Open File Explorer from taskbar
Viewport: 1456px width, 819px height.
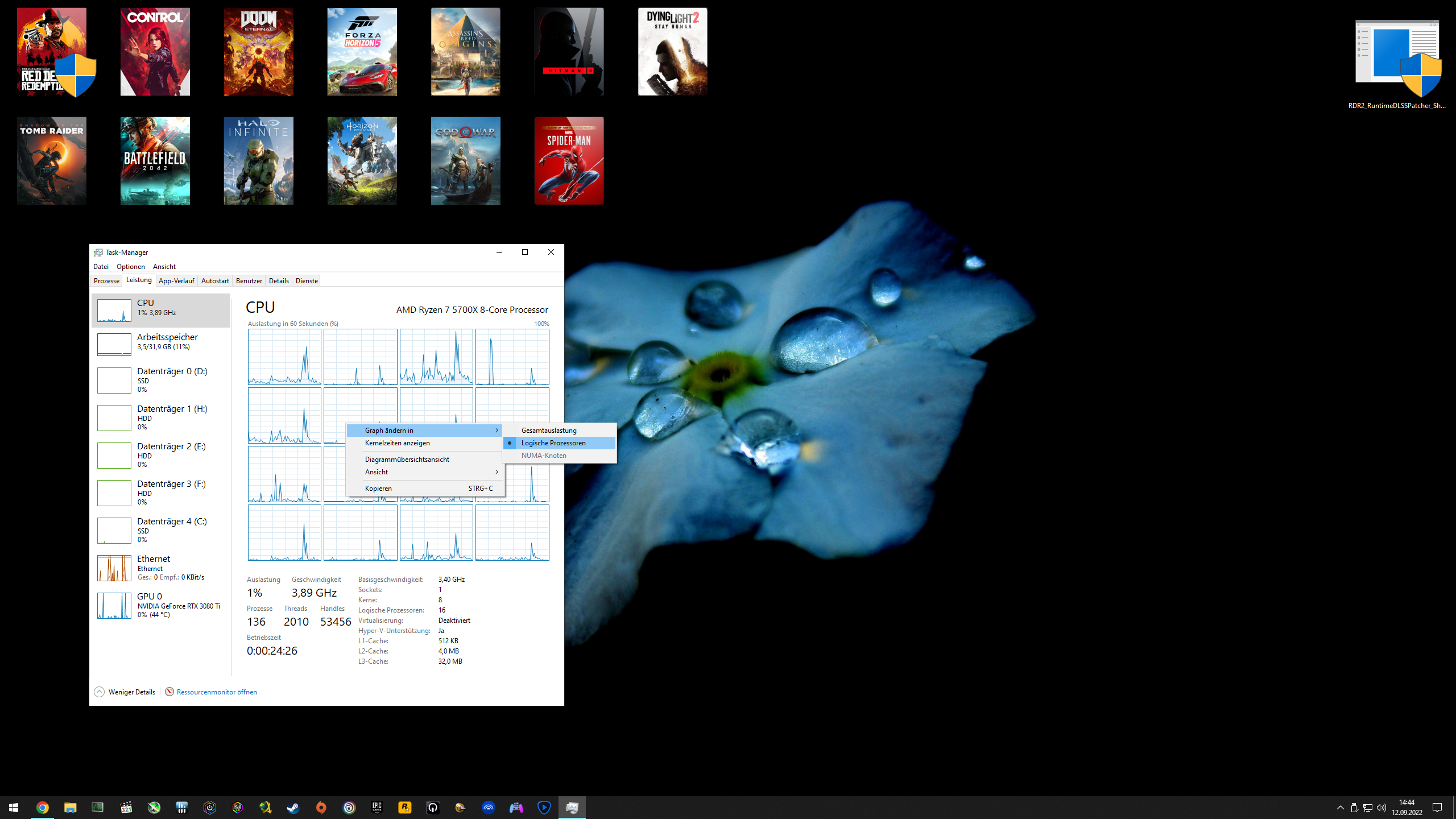[71, 807]
